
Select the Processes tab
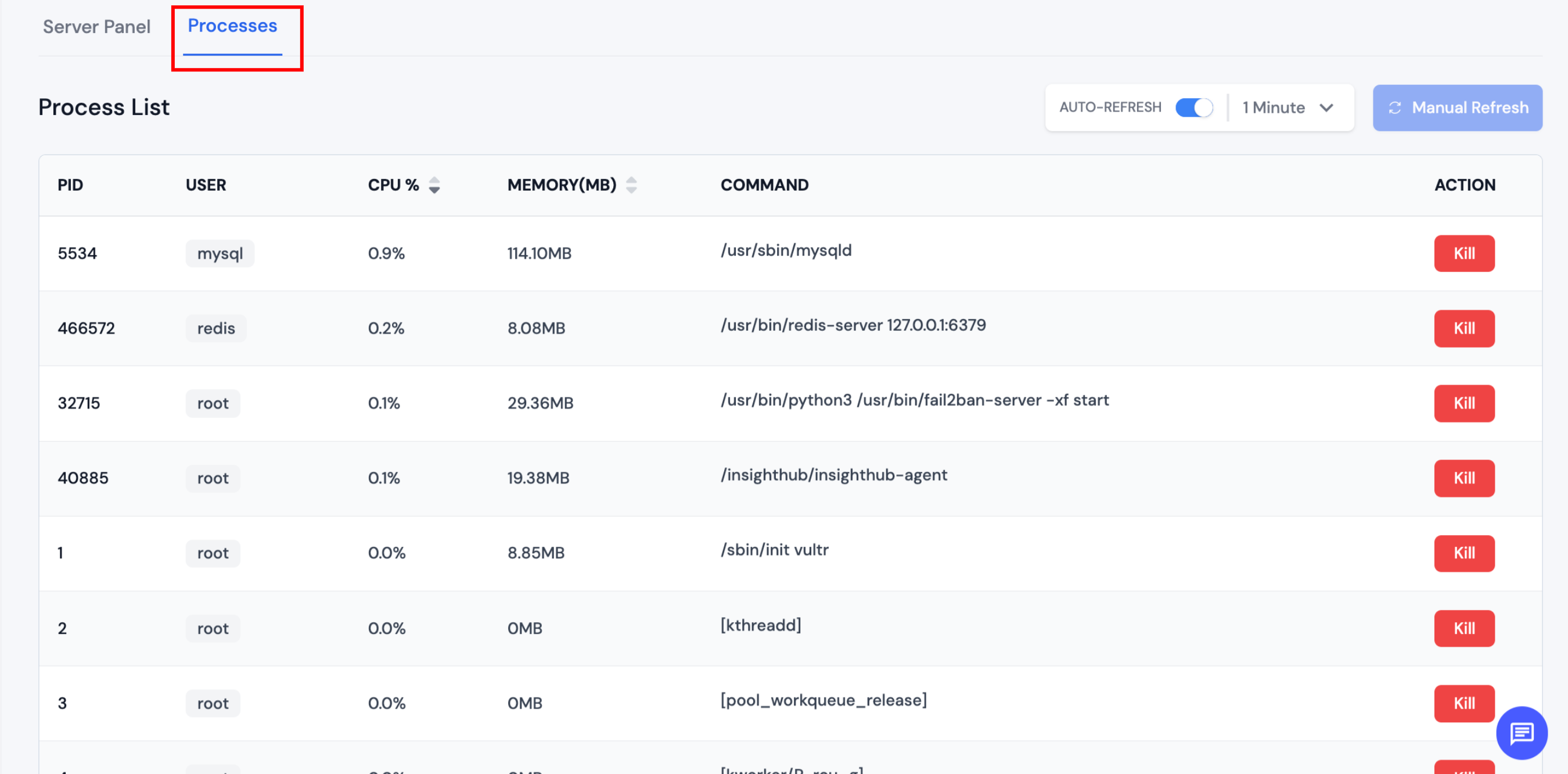232,26
